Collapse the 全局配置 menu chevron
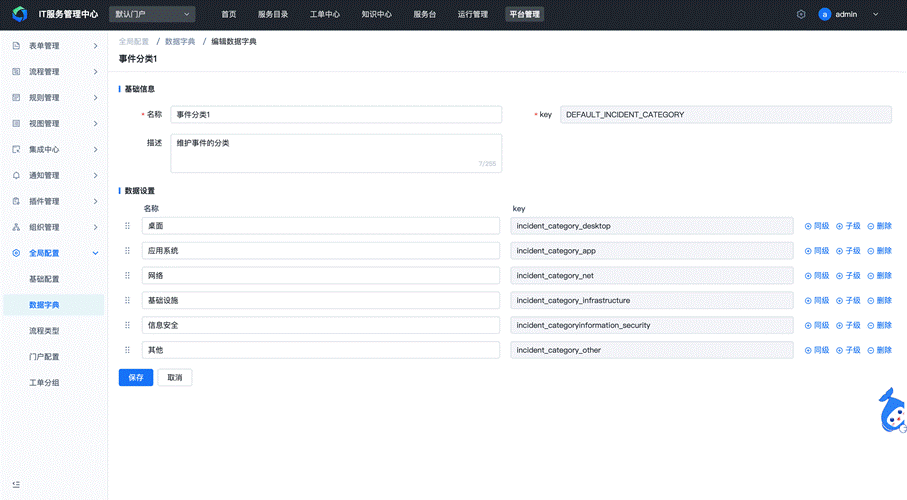 [x=95, y=253]
